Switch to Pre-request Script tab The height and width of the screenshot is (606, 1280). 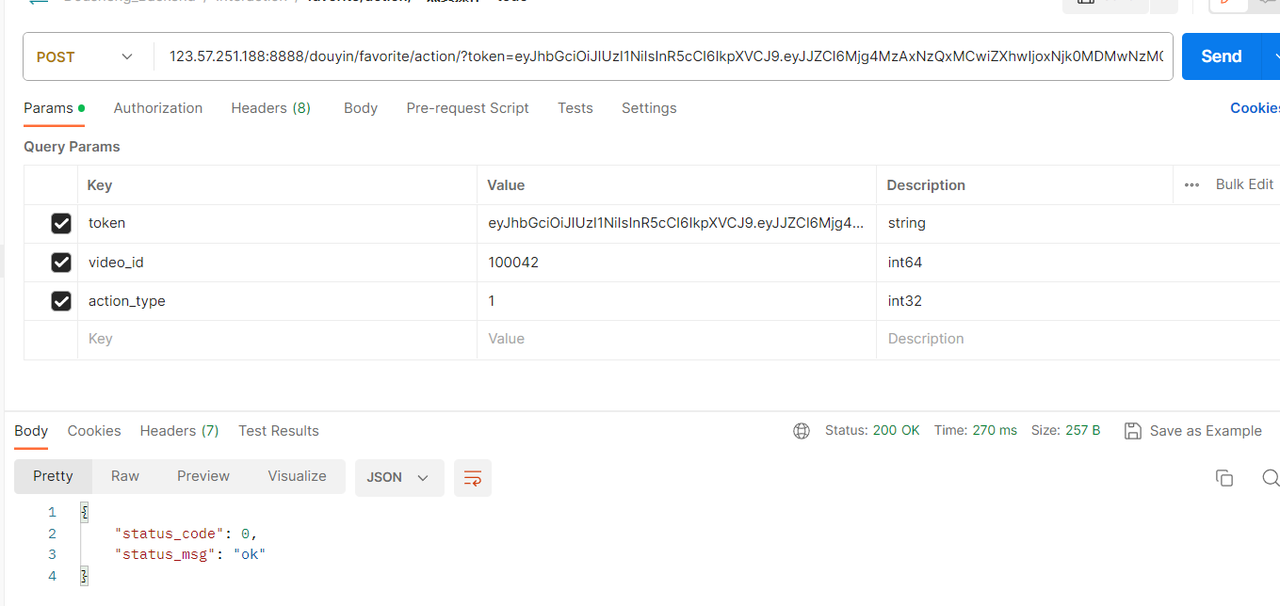pyautogui.click(x=468, y=108)
